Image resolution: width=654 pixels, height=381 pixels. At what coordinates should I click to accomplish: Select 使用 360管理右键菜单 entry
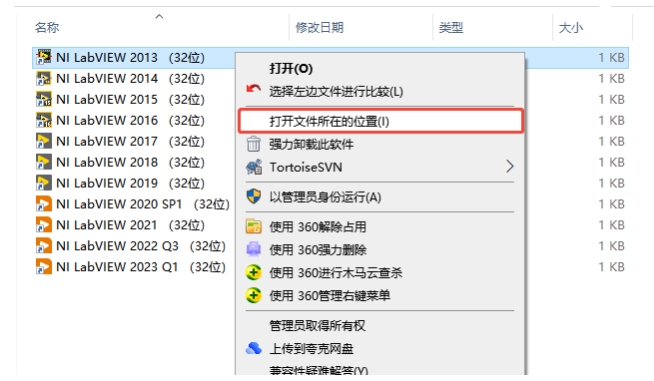(x=330, y=295)
